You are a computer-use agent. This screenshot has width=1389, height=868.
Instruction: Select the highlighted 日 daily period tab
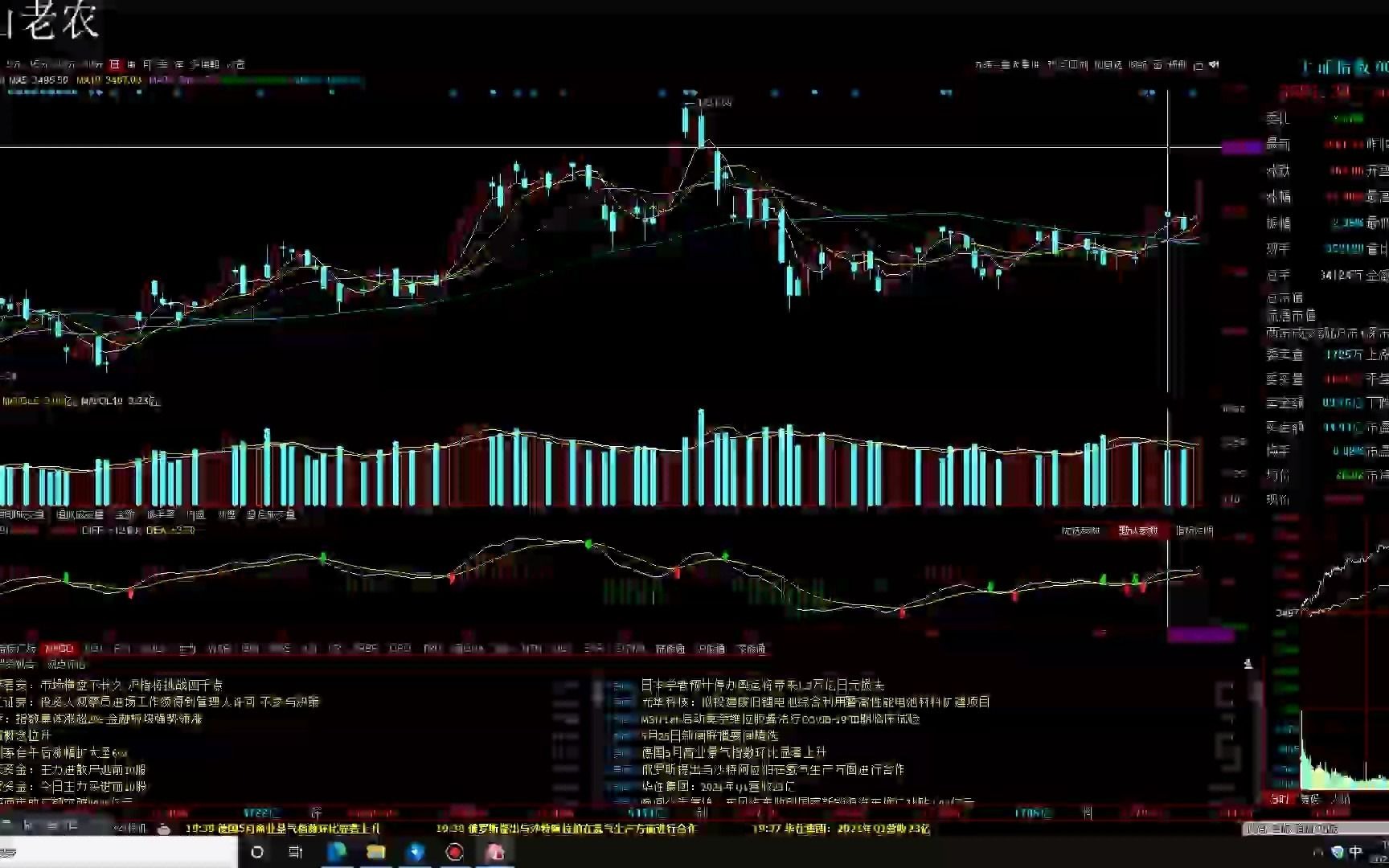pyautogui.click(x=115, y=64)
